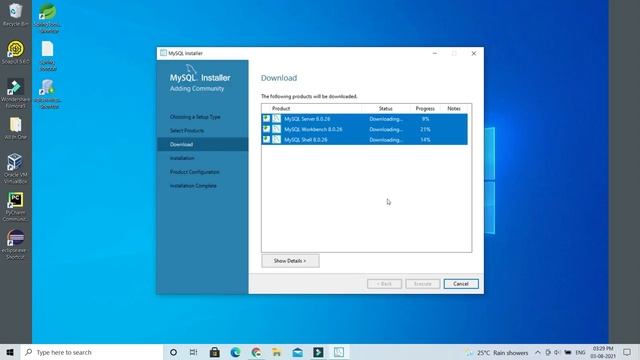Select the Installation step in sidebar
640x360 pixels.
182,158
